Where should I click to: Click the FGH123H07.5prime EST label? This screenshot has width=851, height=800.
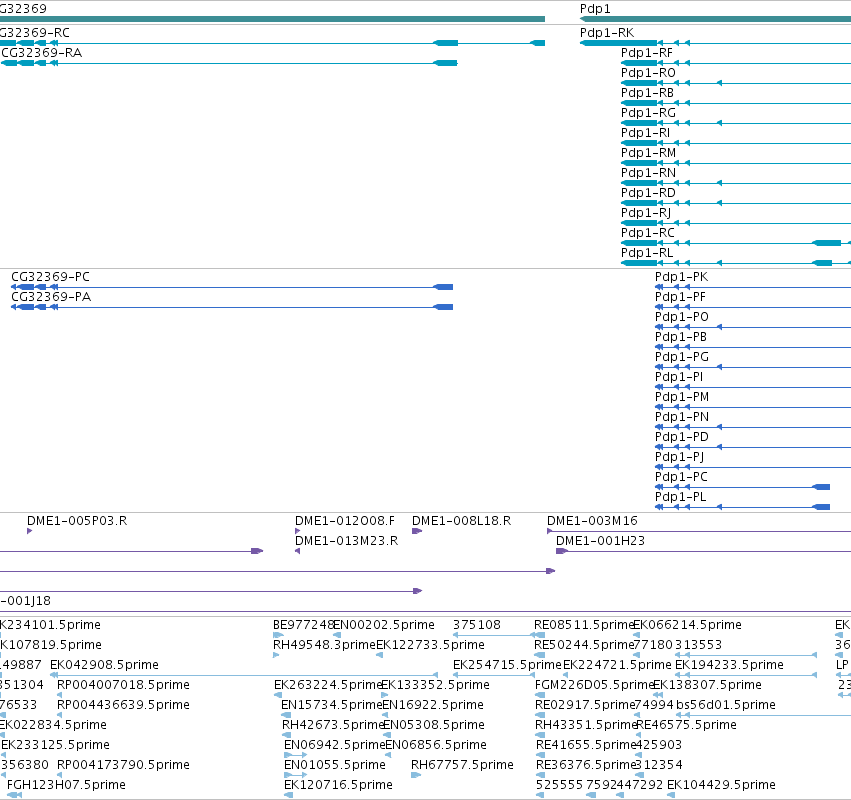(x=66, y=785)
